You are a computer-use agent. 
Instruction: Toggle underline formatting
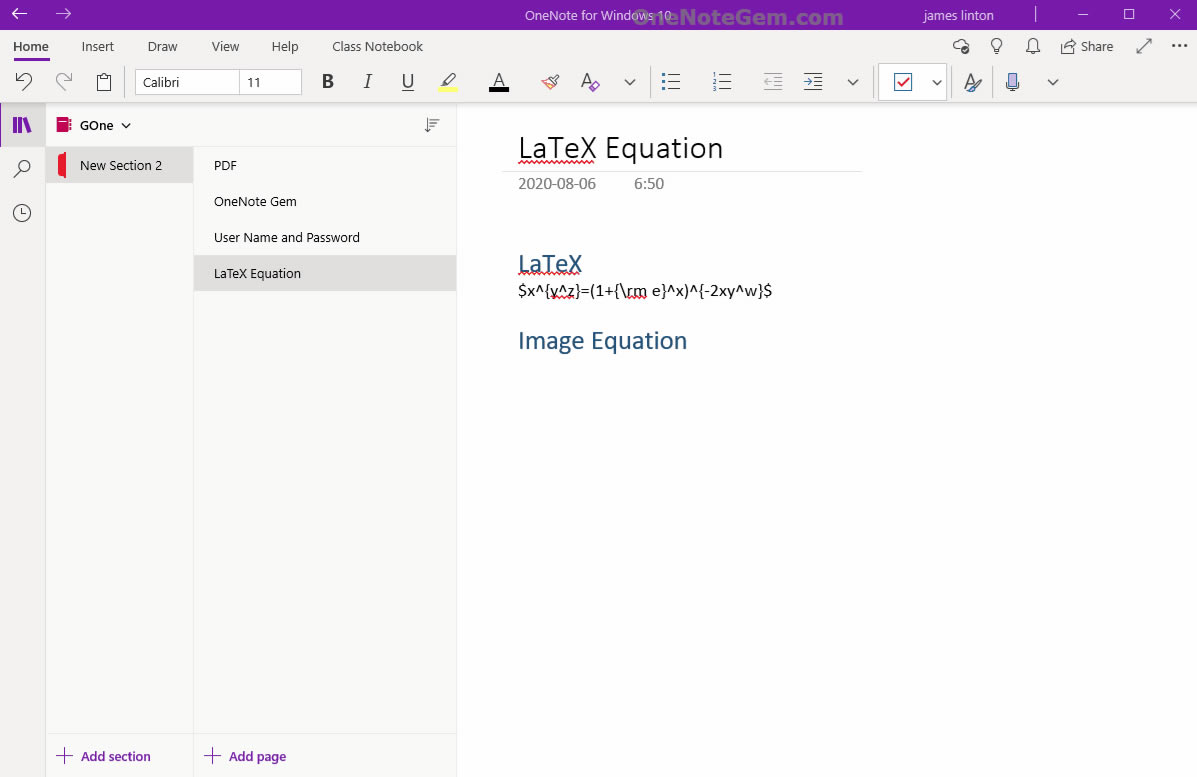(407, 82)
